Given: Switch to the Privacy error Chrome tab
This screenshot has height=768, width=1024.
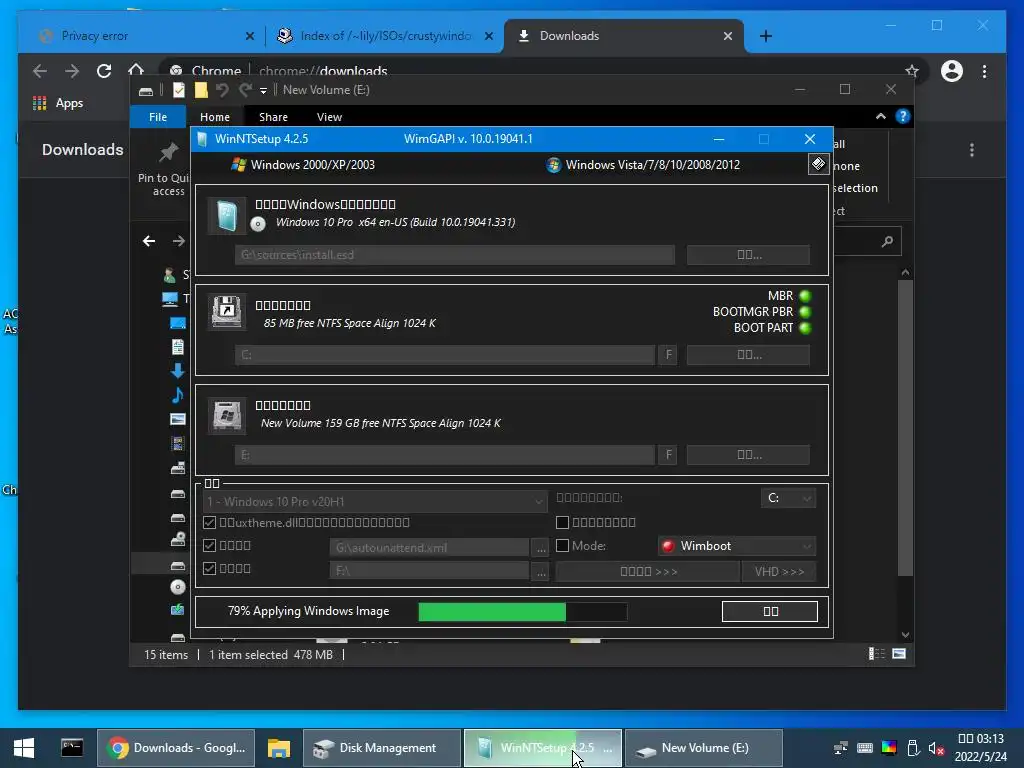Looking at the screenshot, I should 142,36.
